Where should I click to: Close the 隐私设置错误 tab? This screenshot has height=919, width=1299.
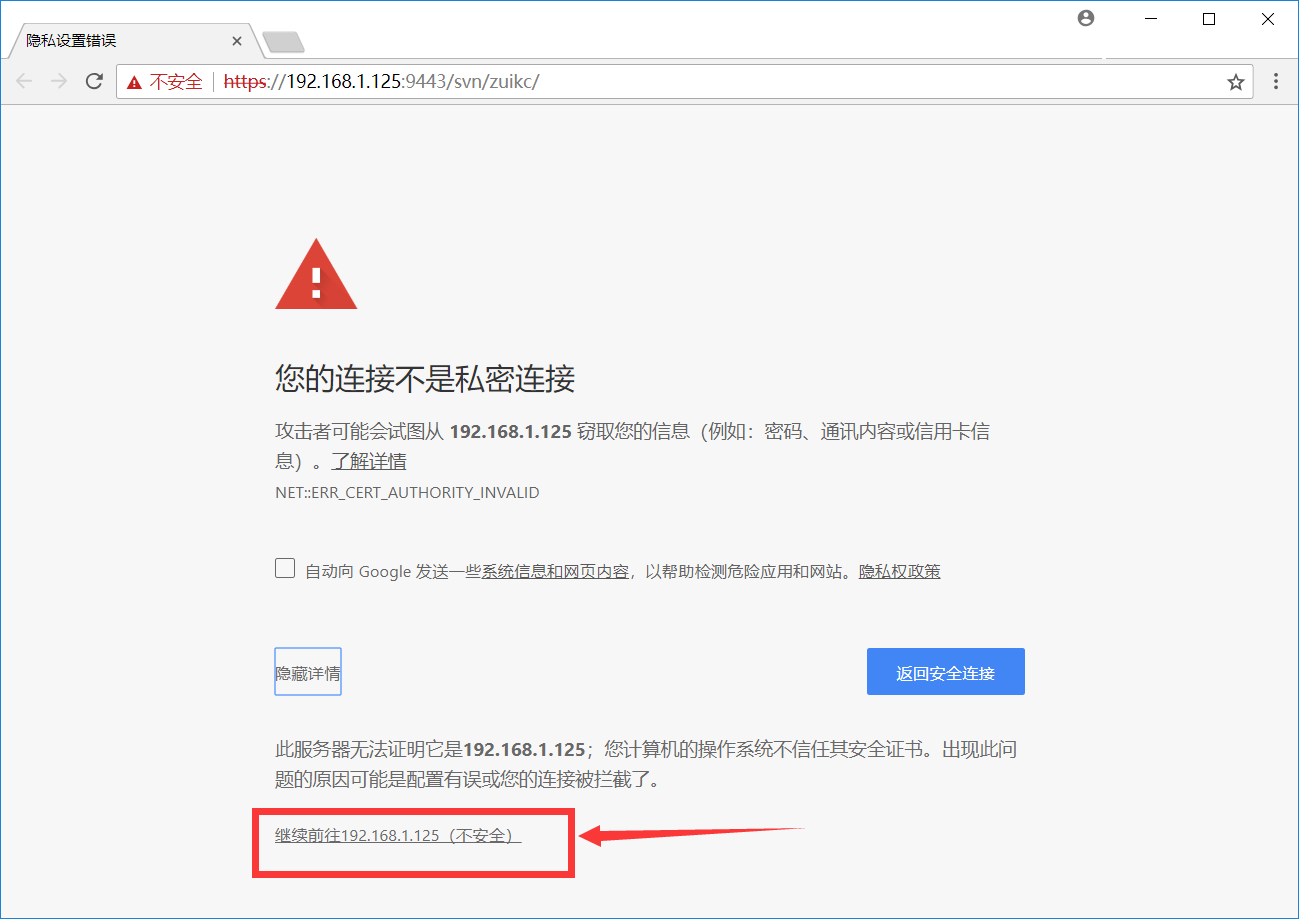click(x=237, y=42)
